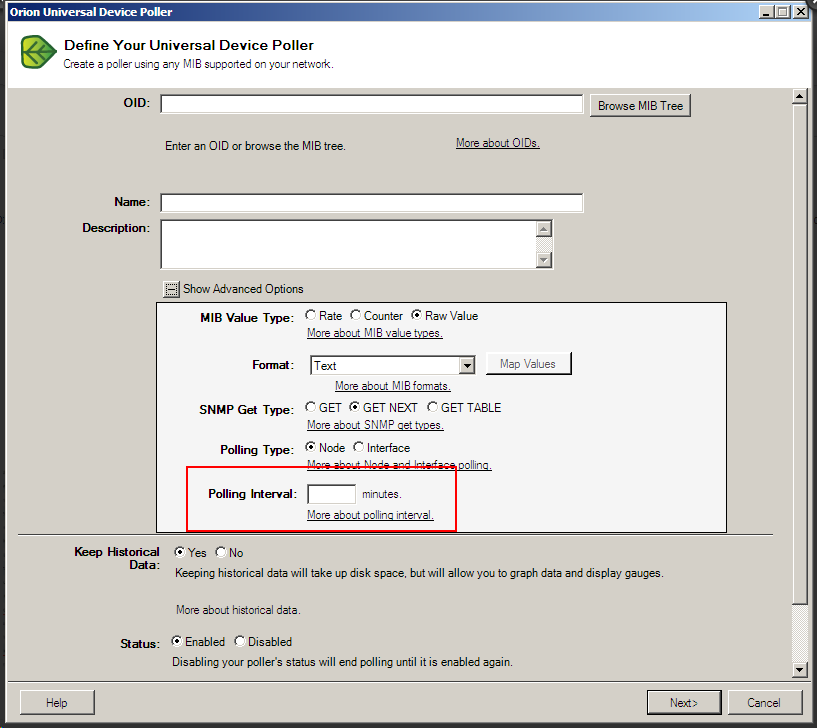Click the Polling Interval minutes field
The image size is (817, 728).
pyautogui.click(x=331, y=493)
